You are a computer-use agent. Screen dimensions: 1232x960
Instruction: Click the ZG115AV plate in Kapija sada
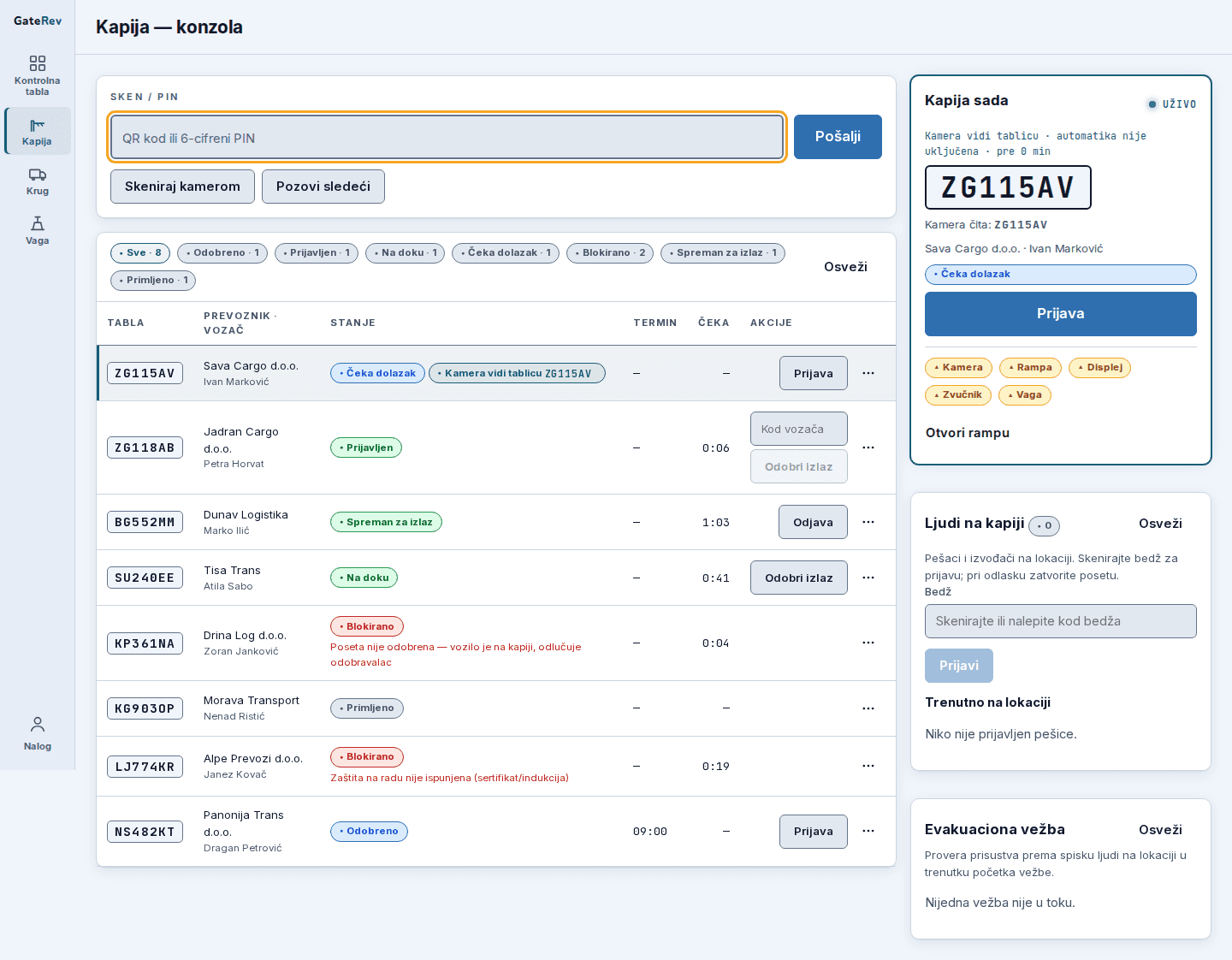[1008, 187]
